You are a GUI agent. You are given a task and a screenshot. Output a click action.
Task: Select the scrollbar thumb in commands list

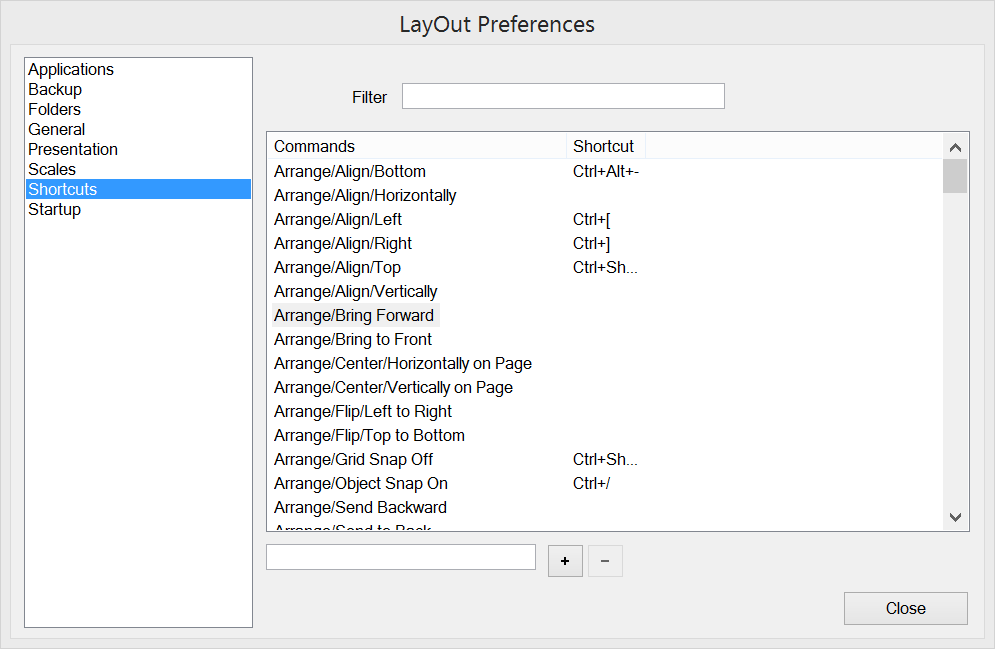(955, 176)
